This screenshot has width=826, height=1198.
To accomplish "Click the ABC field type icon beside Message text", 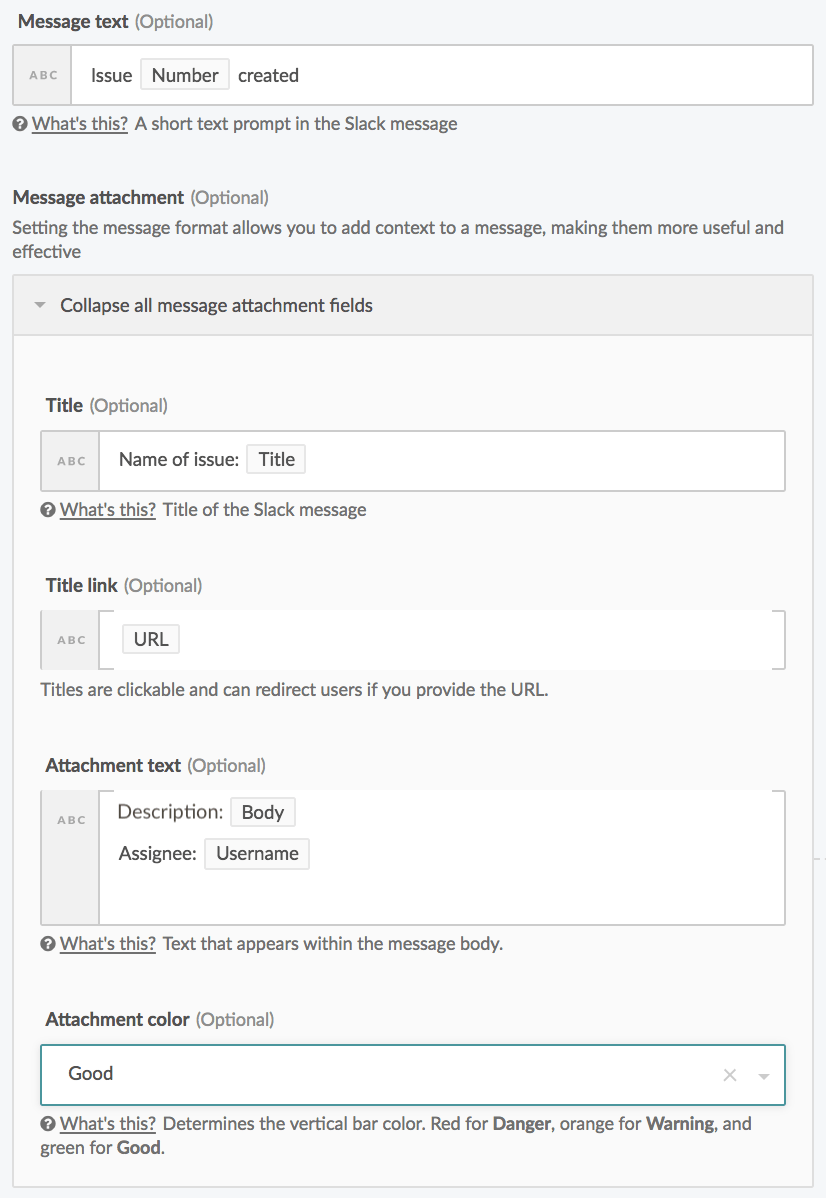I will [41, 74].
